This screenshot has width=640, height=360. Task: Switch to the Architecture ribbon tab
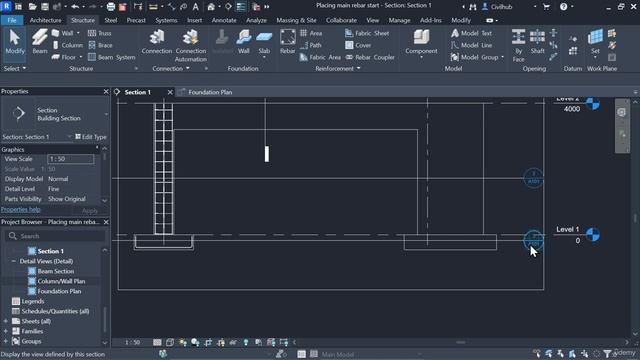[x=45, y=20]
